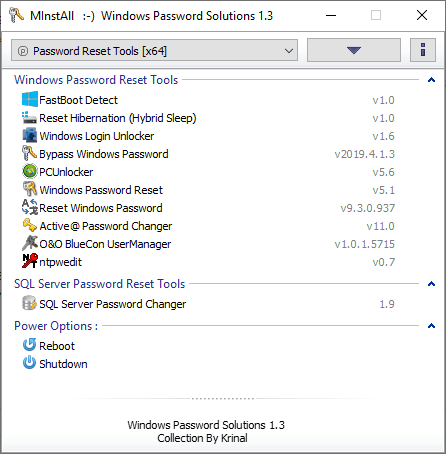Launch Reset Windows Password v9.3.0.937 entry
446x454 pixels.
click(x=209, y=208)
